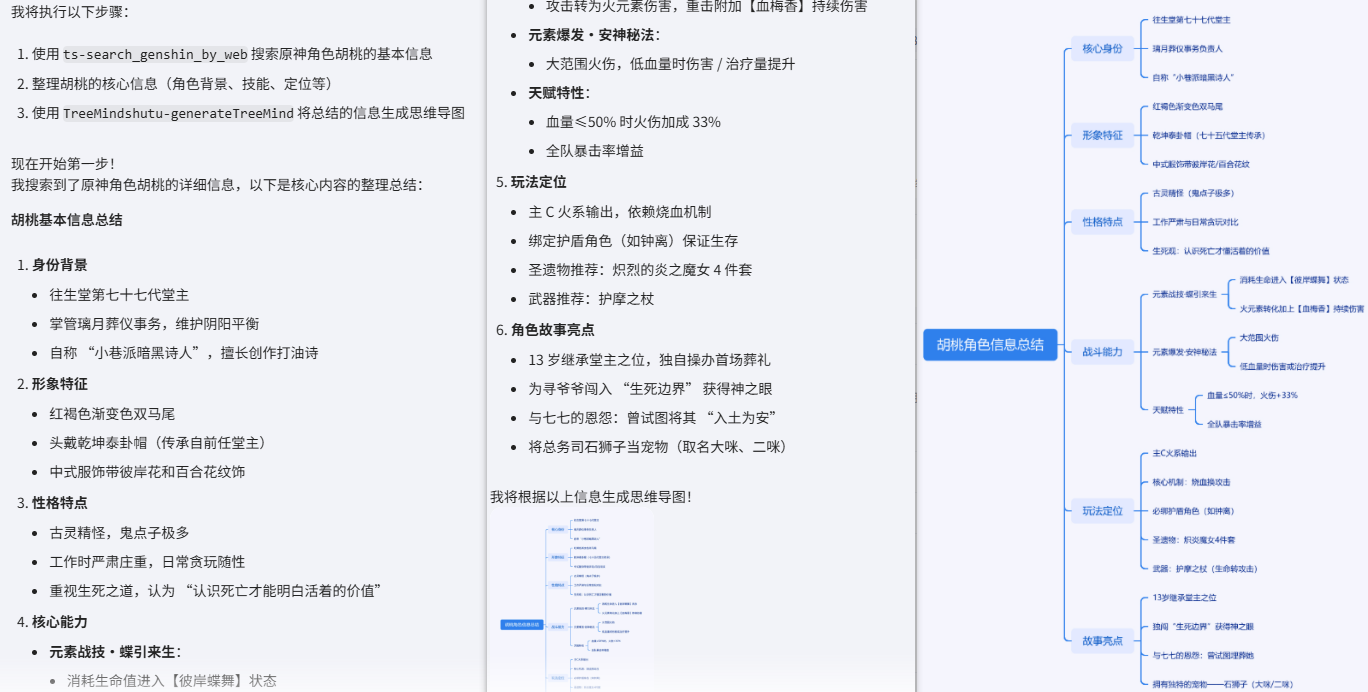
Task: Select mind map sub-node 元素爆发·安神秘法
Action: (x=1184, y=352)
